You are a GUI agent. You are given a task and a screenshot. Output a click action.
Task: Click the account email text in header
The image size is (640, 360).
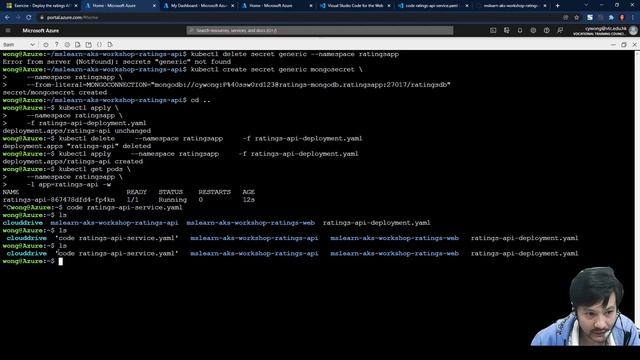[x=606, y=29]
